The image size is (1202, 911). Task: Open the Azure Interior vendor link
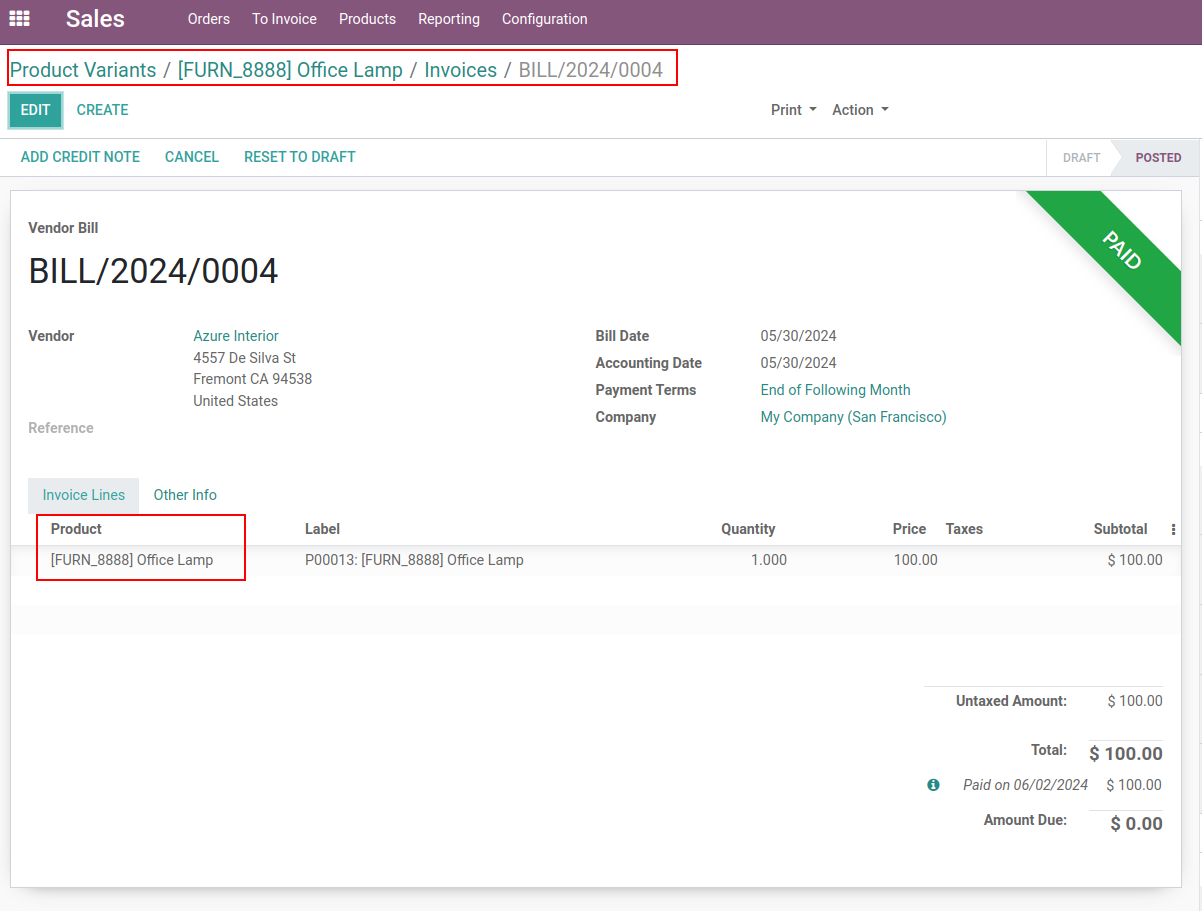(x=236, y=336)
